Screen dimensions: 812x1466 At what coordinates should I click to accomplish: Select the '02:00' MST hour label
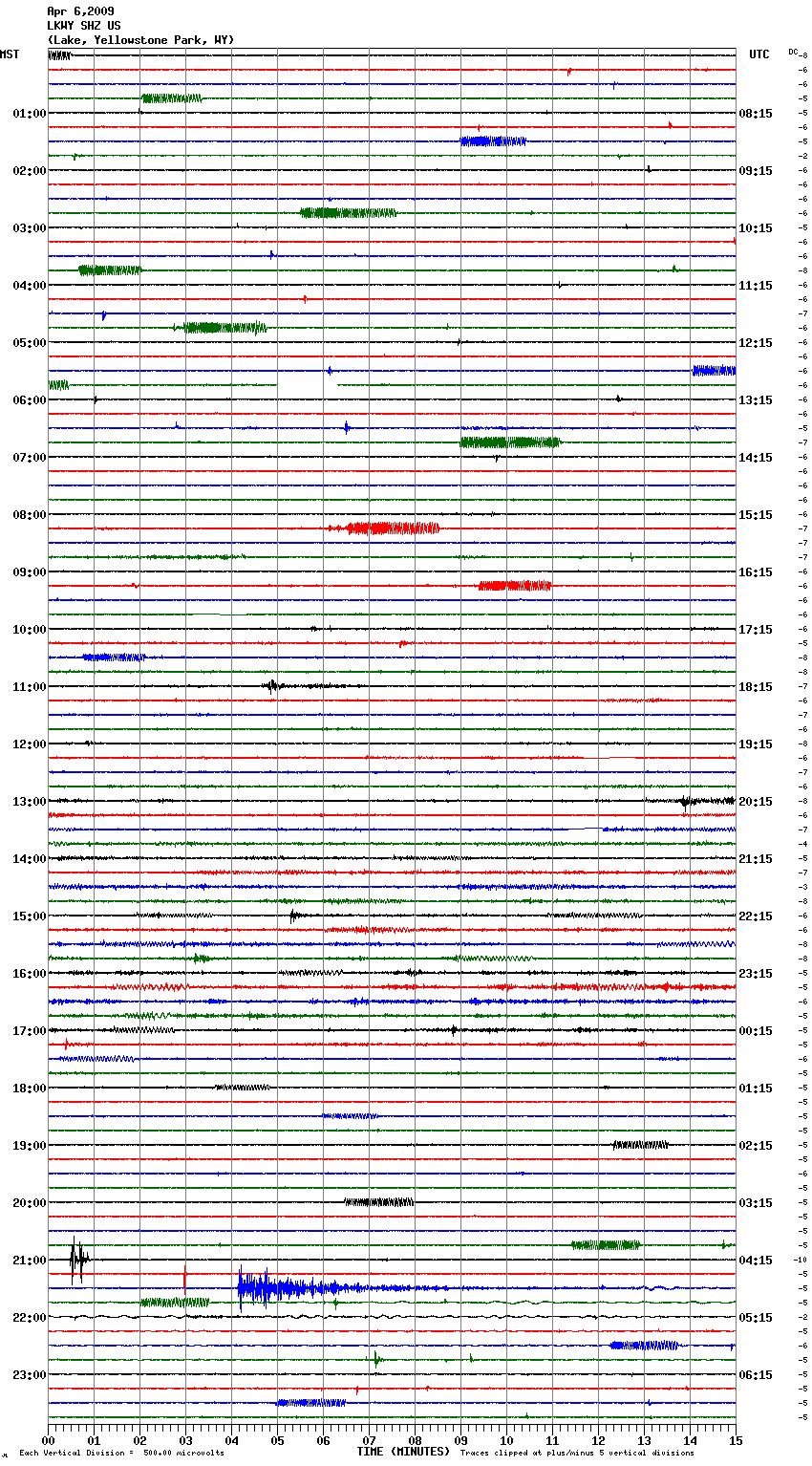[x=30, y=171]
